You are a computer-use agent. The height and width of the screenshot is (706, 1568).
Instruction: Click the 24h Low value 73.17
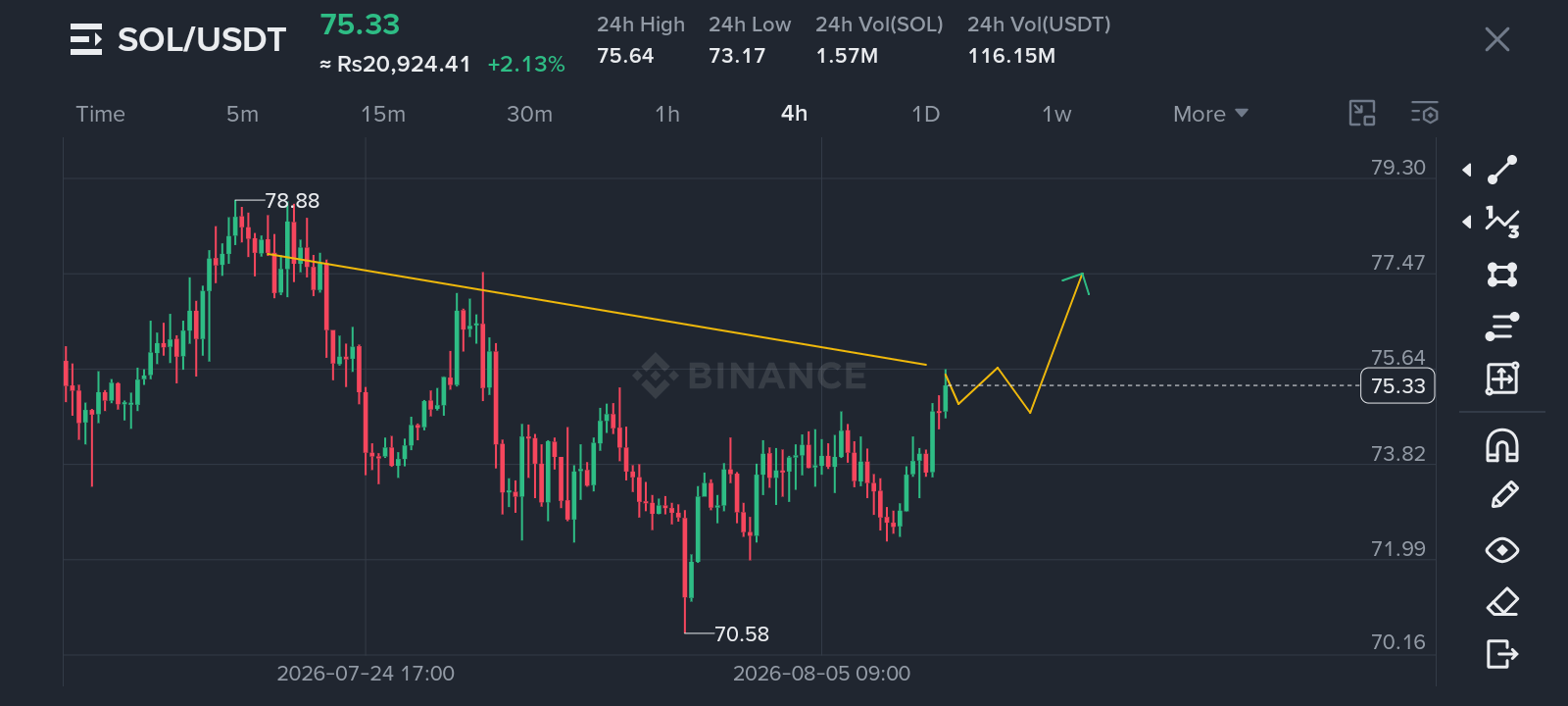737,56
